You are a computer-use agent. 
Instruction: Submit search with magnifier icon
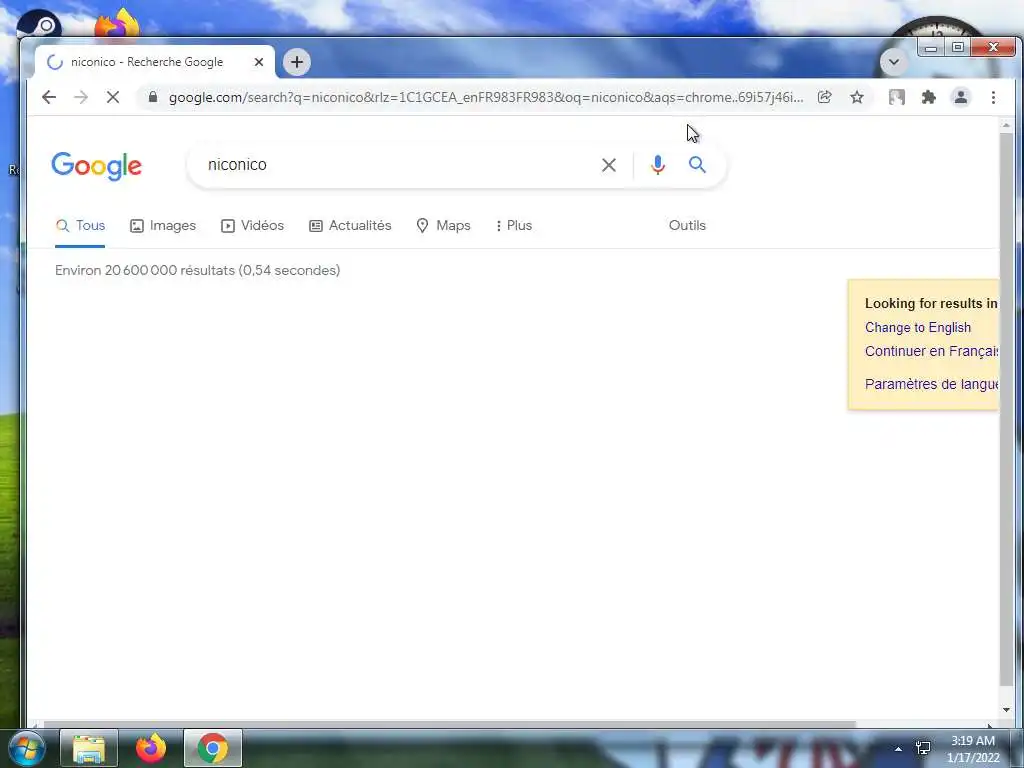click(x=697, y=165)
